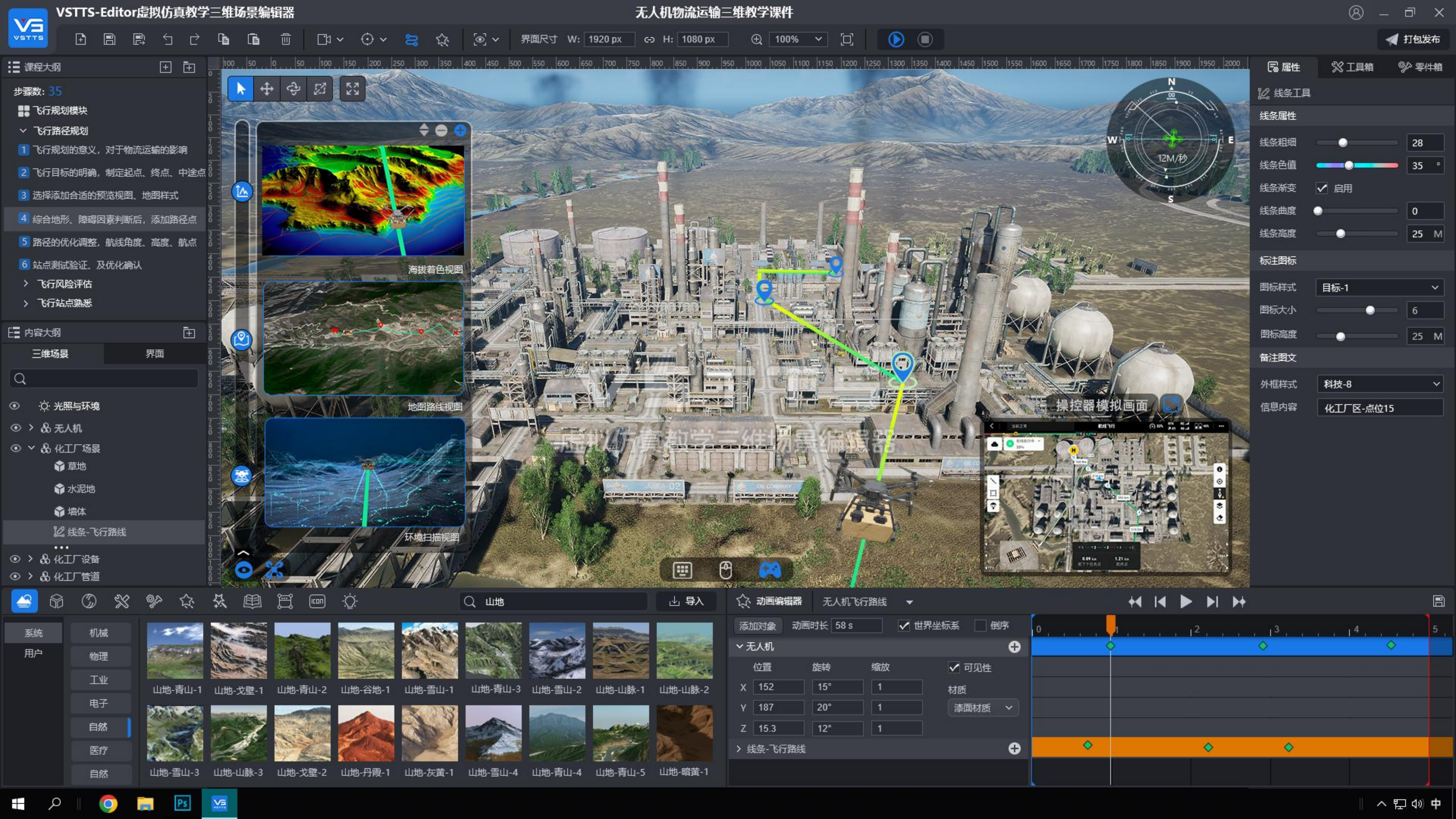Select the rotate tool in viewport
This screenshot has width=1456, height=819.
(294, 89)
